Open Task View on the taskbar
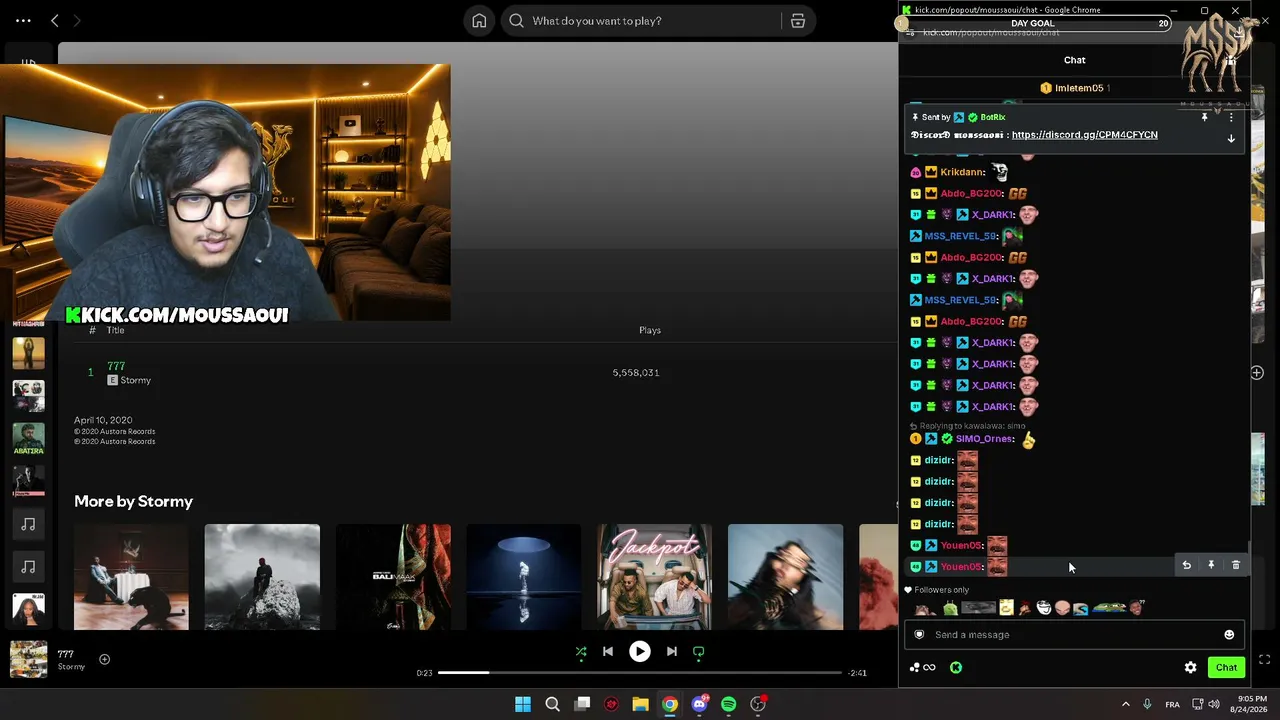 [x=582, y=705]
